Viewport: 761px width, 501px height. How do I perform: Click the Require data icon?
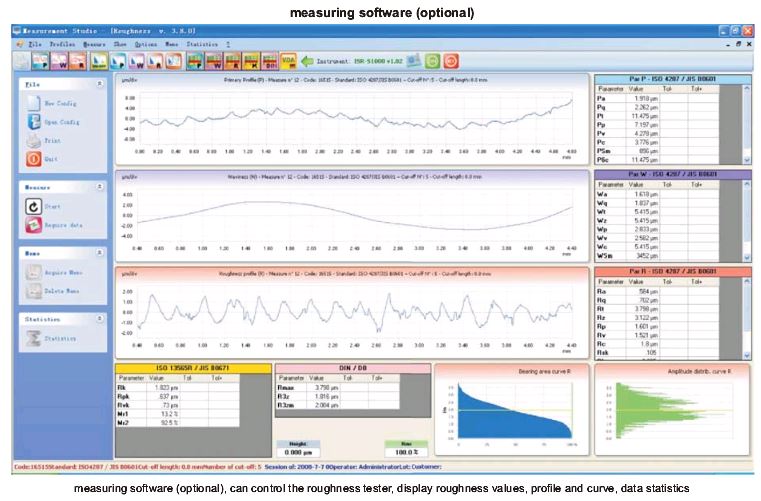(x=32, y=226)
